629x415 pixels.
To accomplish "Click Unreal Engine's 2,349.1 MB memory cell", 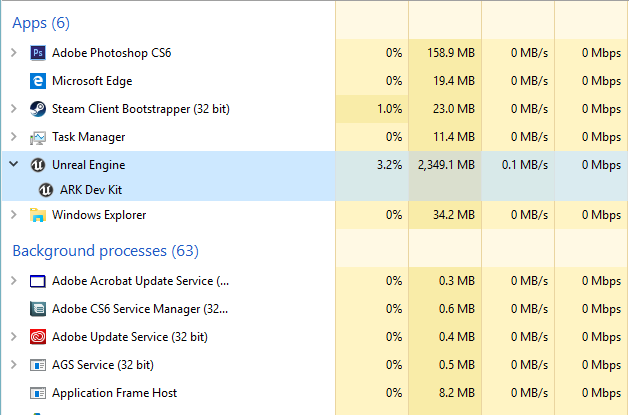I will point(443,165).
